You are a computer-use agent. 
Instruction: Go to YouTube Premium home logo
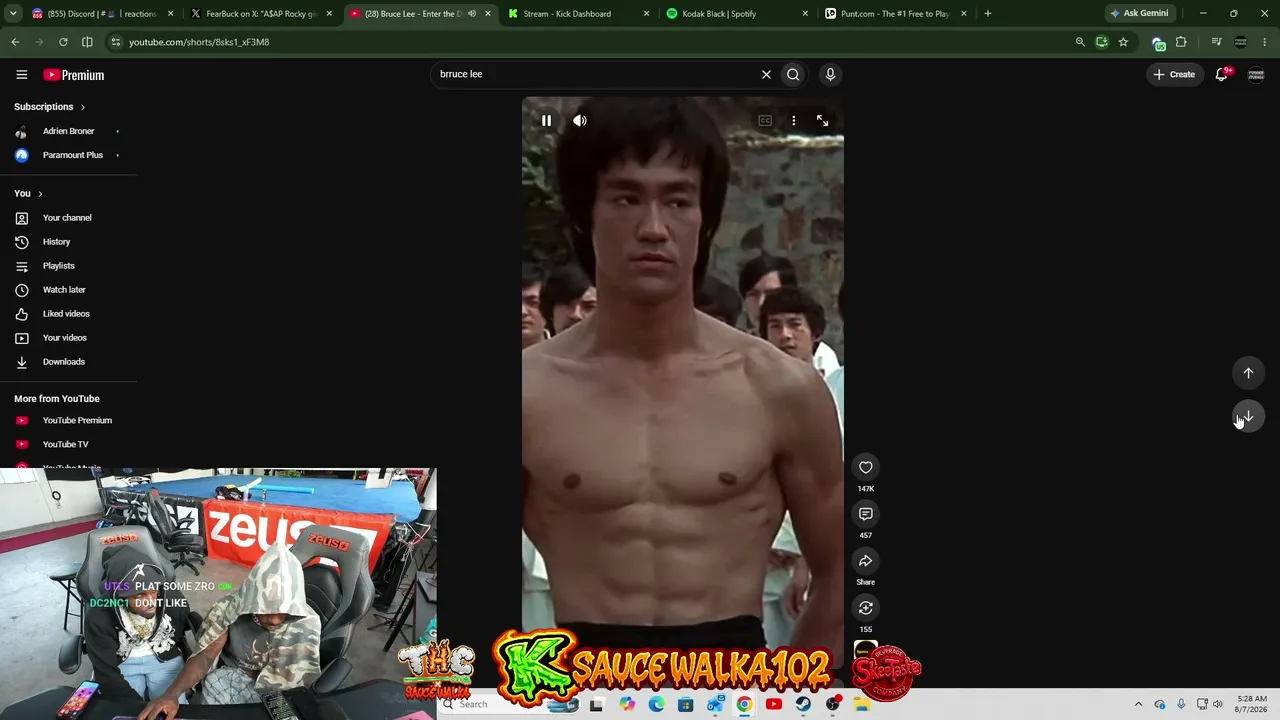click(73, 75)
